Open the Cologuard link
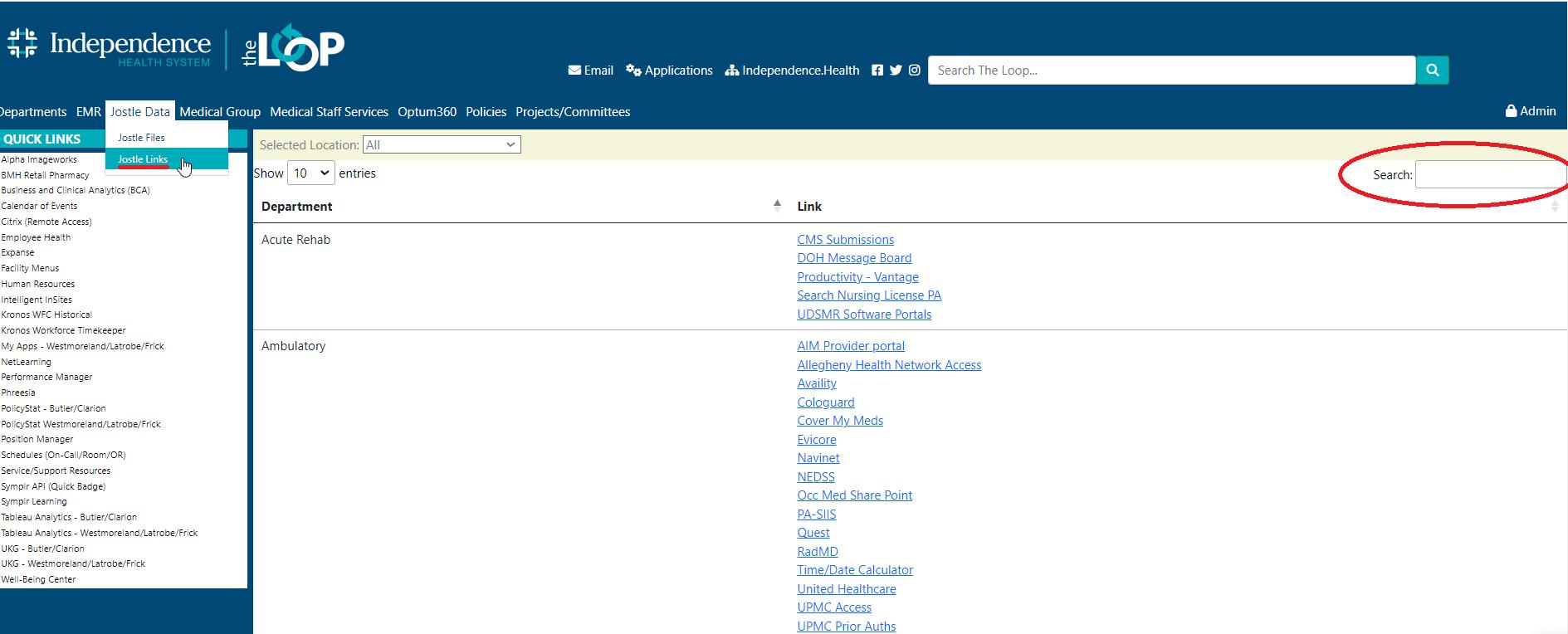Image resolution: width=1568 pixels, height=634 pixels. click(x=826, y=402)
